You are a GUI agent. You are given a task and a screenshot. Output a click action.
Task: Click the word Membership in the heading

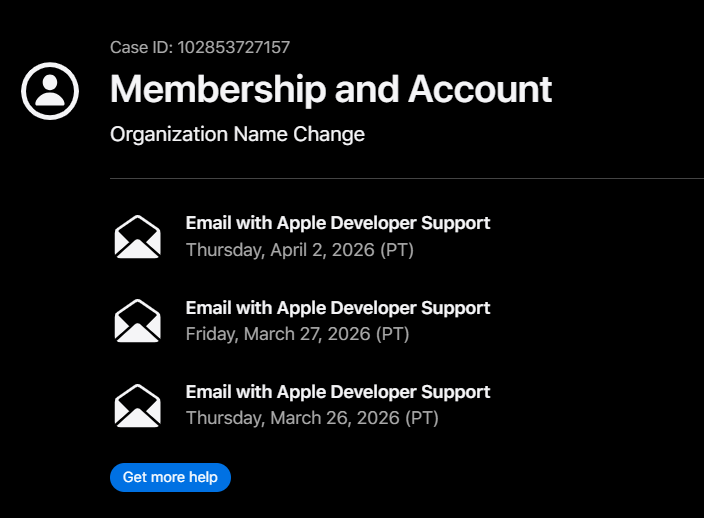click(216, 89)
